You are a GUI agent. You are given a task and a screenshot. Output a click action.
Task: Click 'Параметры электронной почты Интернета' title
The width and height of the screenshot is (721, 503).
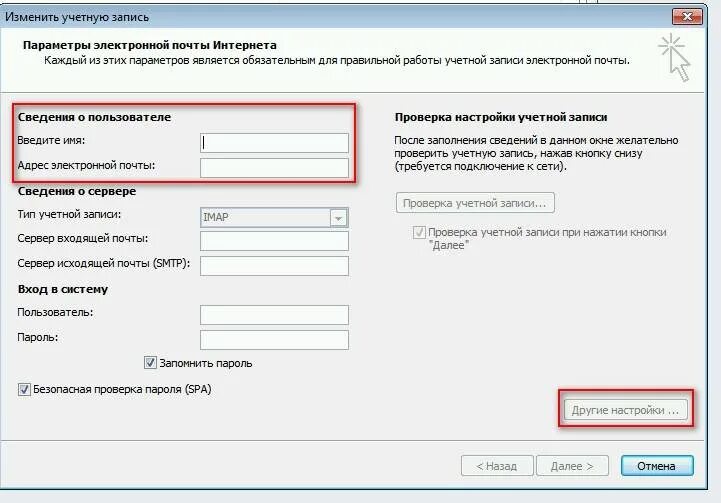(150, 45)
